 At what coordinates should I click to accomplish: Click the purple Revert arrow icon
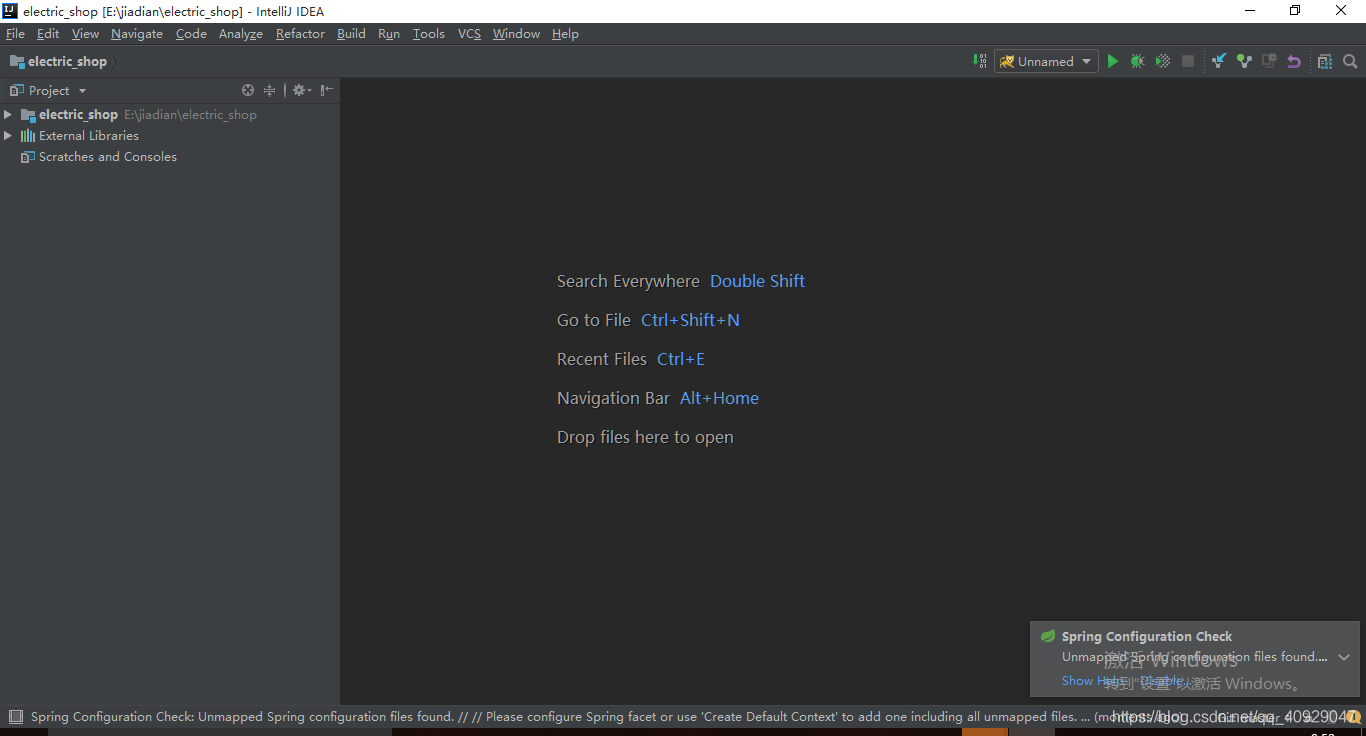click(x=1294, y=61)
